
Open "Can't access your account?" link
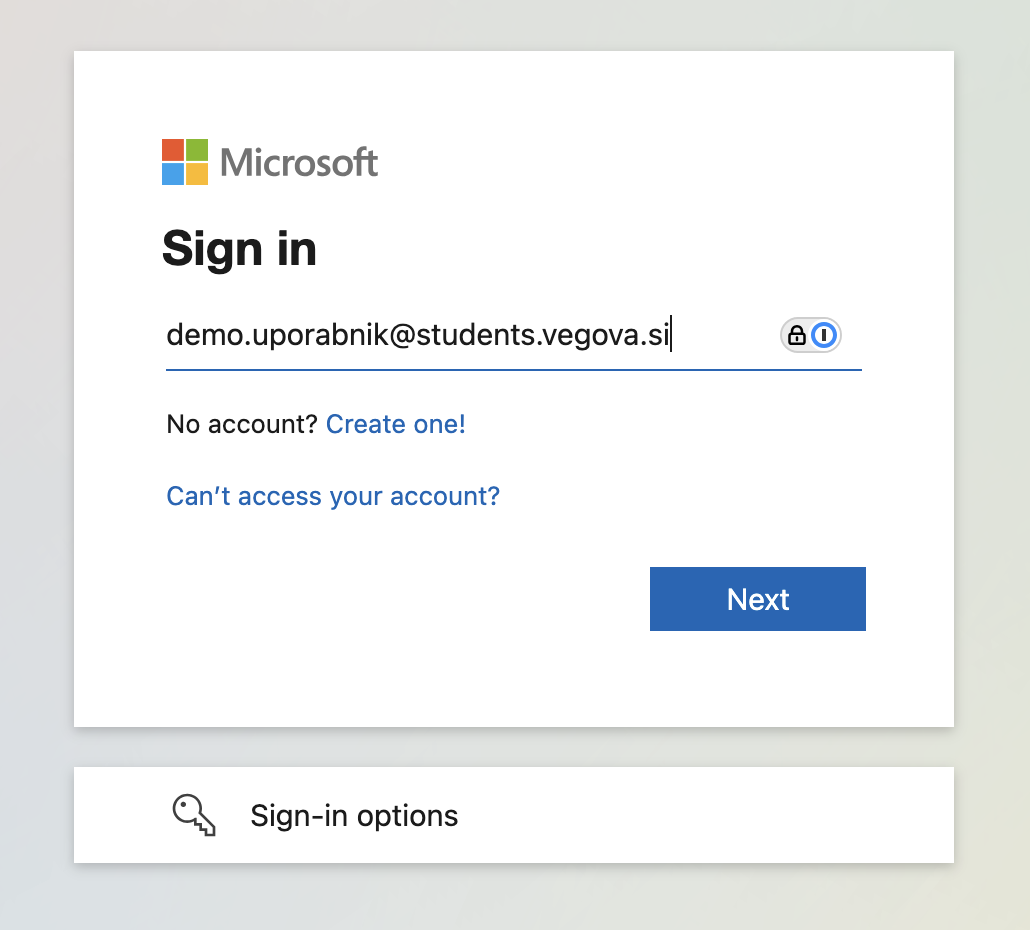(333, 497)
